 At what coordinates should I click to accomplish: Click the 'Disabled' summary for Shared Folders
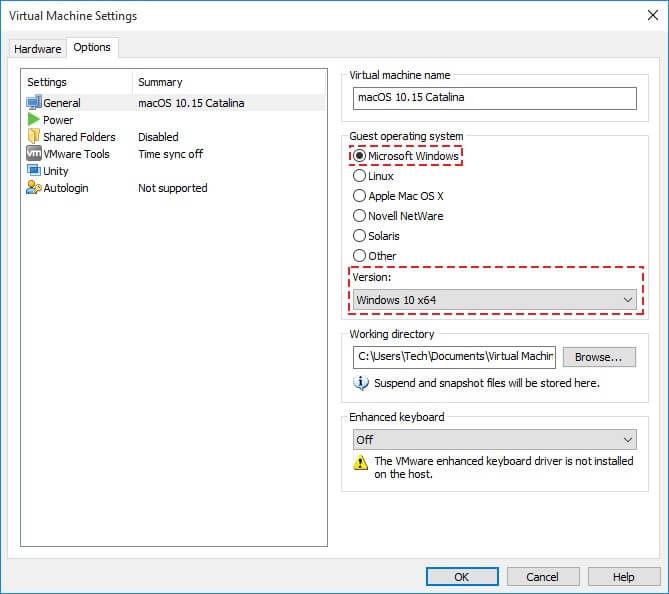point(158,137)
